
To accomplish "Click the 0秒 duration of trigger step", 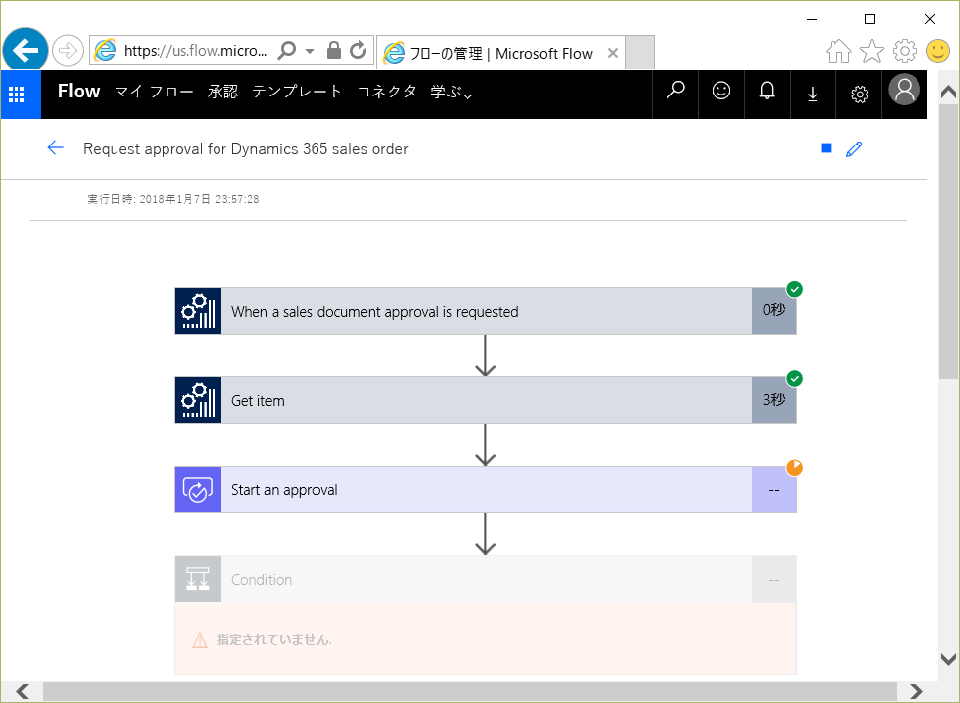I will pos(774,310).
